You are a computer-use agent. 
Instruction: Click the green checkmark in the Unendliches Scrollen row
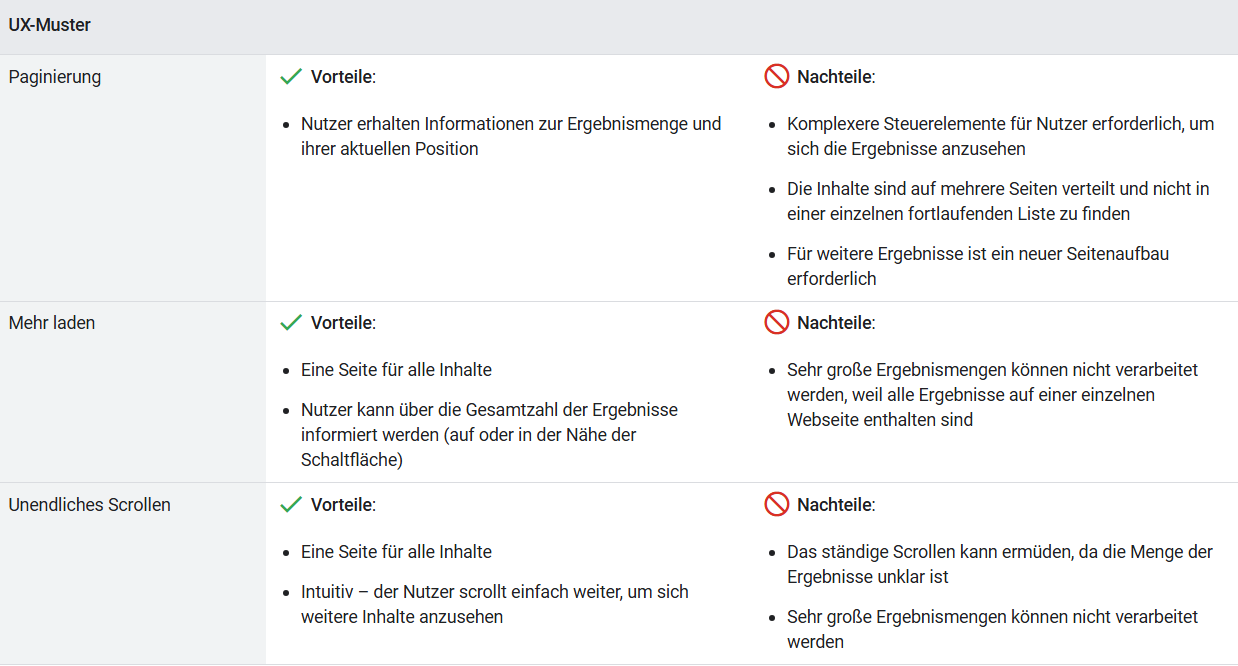[x=291, y=505]
